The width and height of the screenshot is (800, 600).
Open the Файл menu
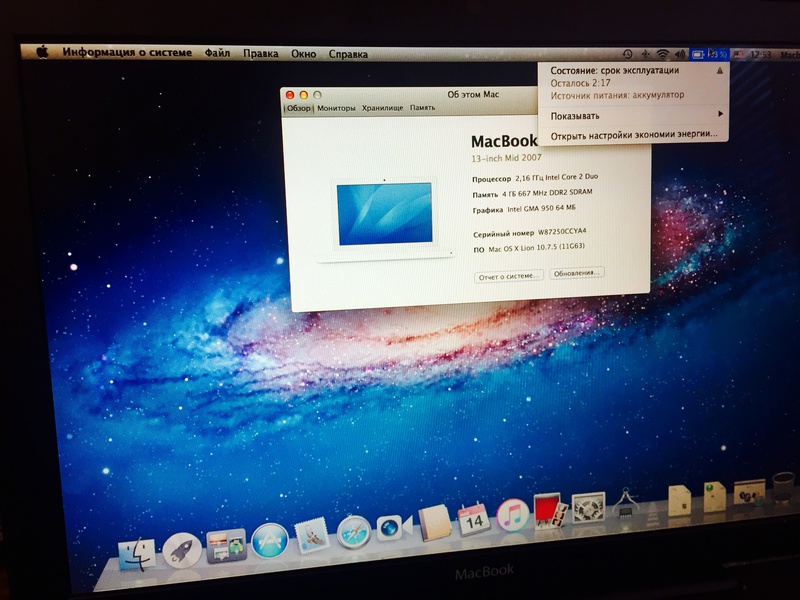217,53
